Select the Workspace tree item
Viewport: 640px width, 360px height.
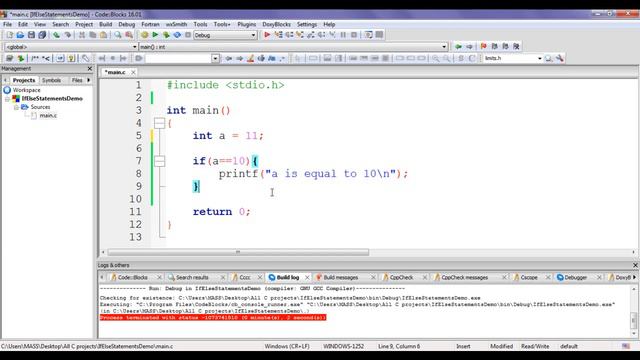pos(27,90)
